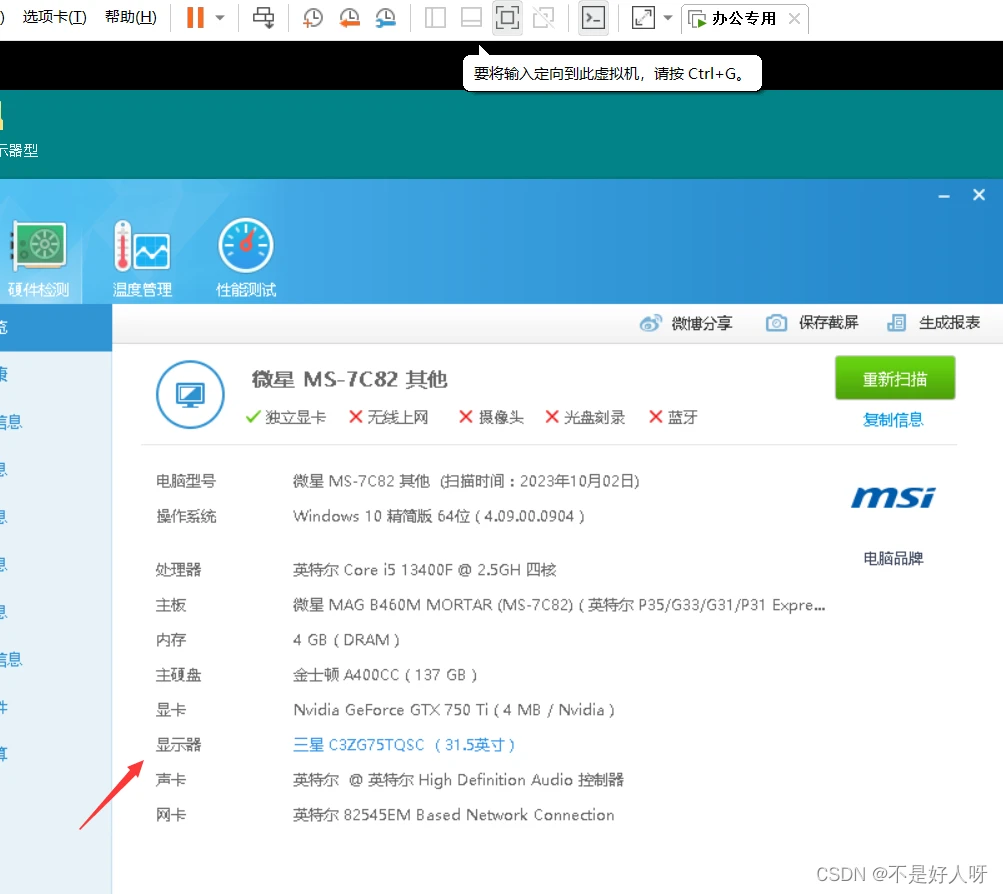This screenshot has width=1003, height=894.
Task: Click the 82545EM Network Connection text
Action: pos(454,815)
